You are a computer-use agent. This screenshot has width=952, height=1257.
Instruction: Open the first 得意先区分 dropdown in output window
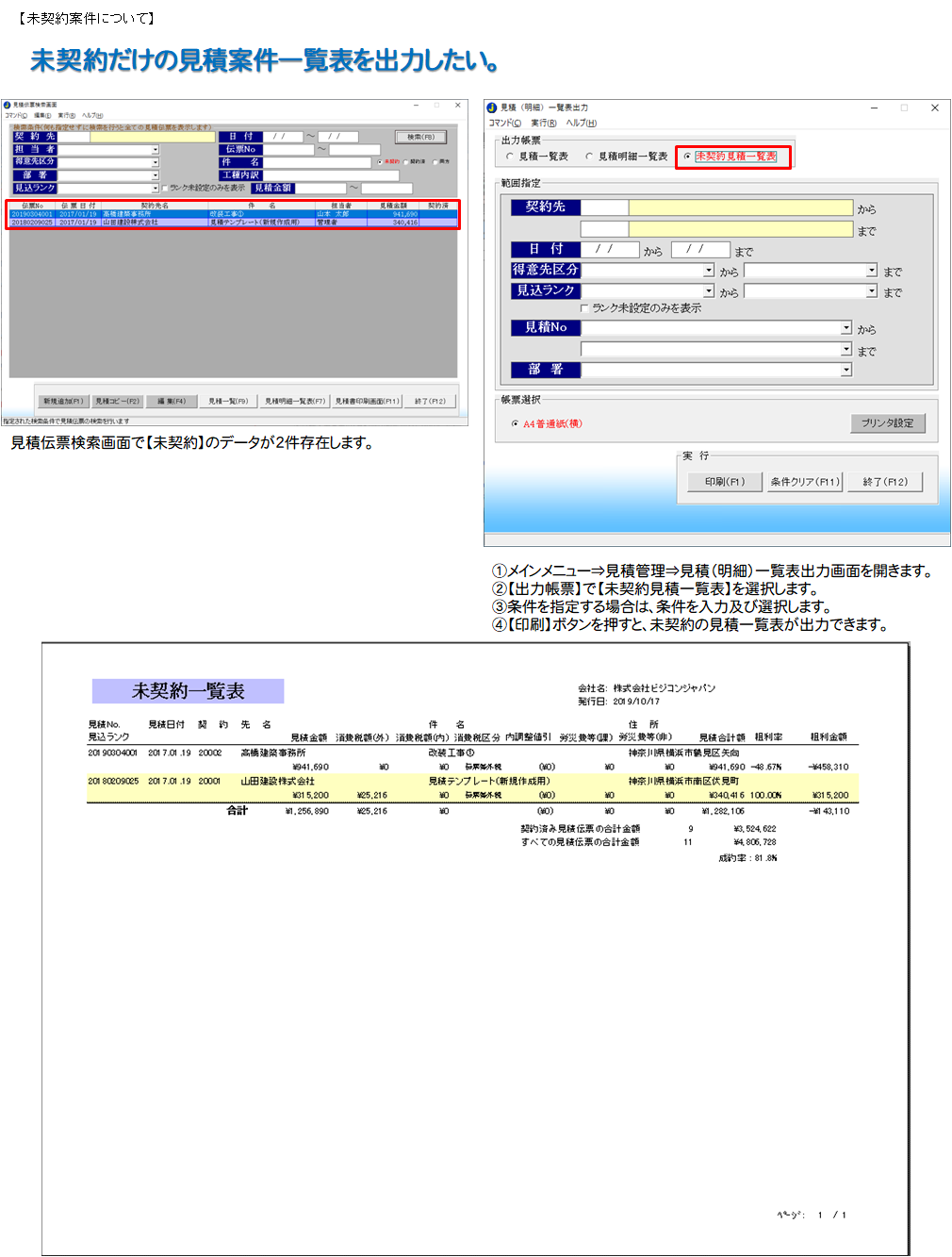pos(709,271)
